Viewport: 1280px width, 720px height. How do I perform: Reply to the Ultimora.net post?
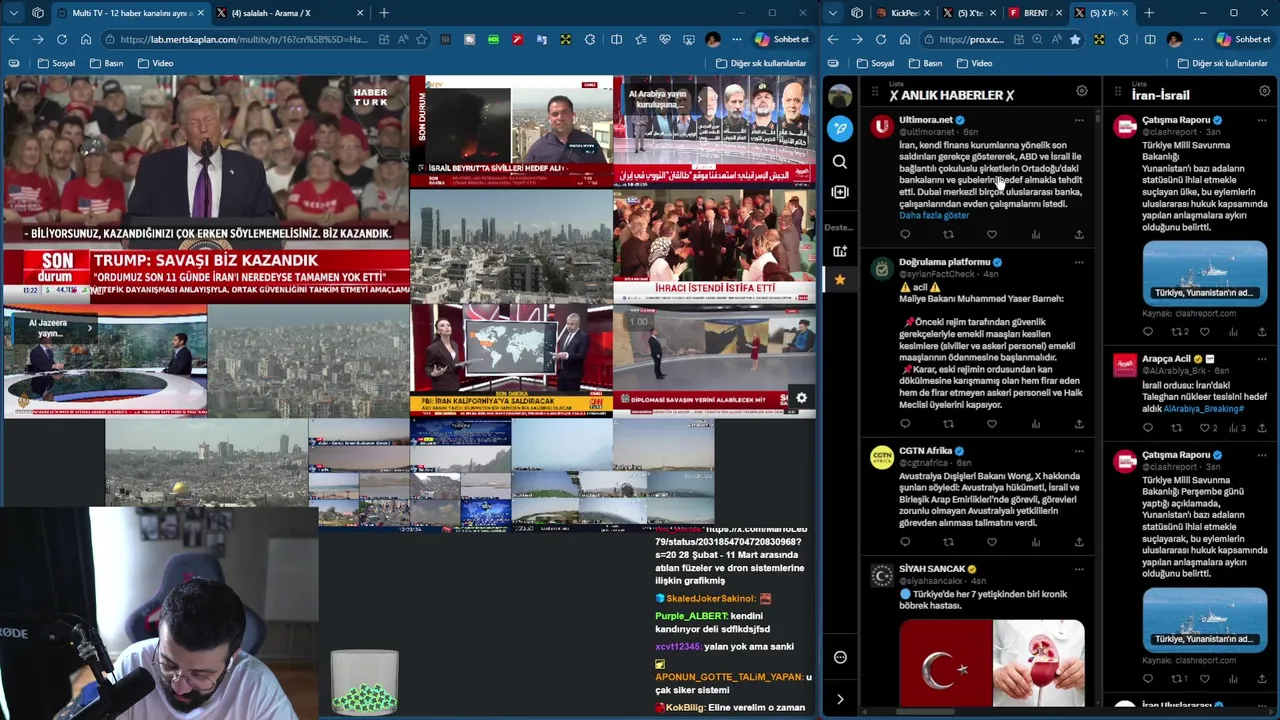tap(905, 234)
